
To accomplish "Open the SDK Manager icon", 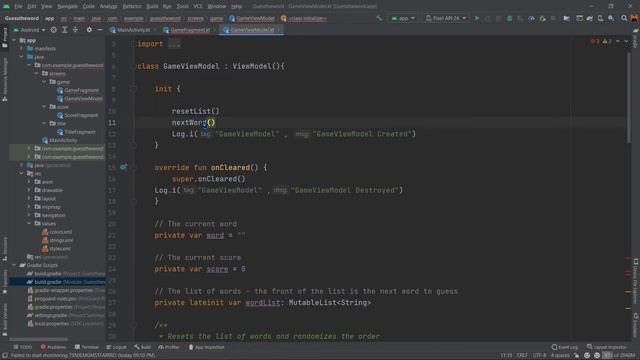I will point(611,18).
